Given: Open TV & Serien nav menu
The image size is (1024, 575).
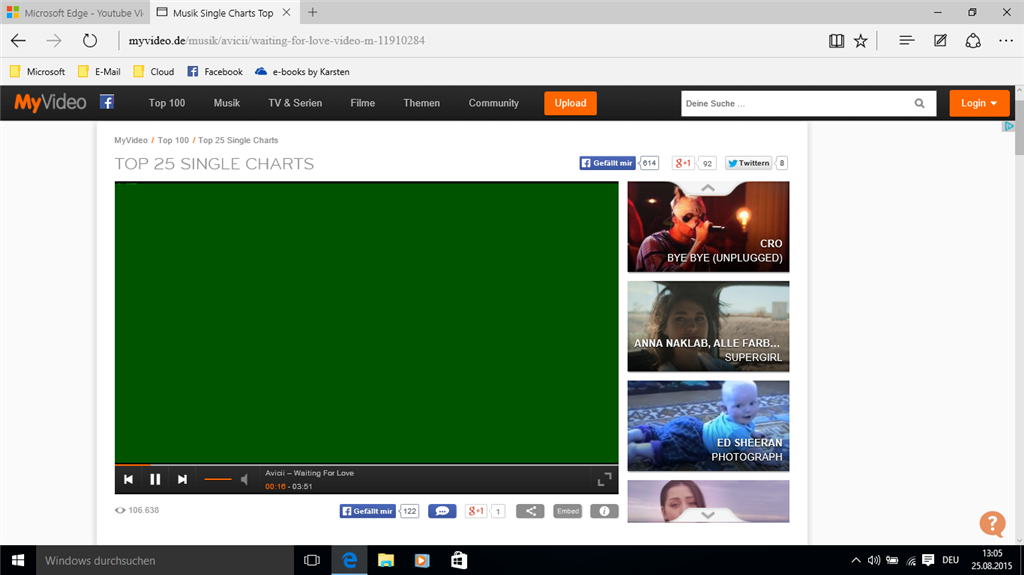Looking at the screenshot, I should click(295, 103).
